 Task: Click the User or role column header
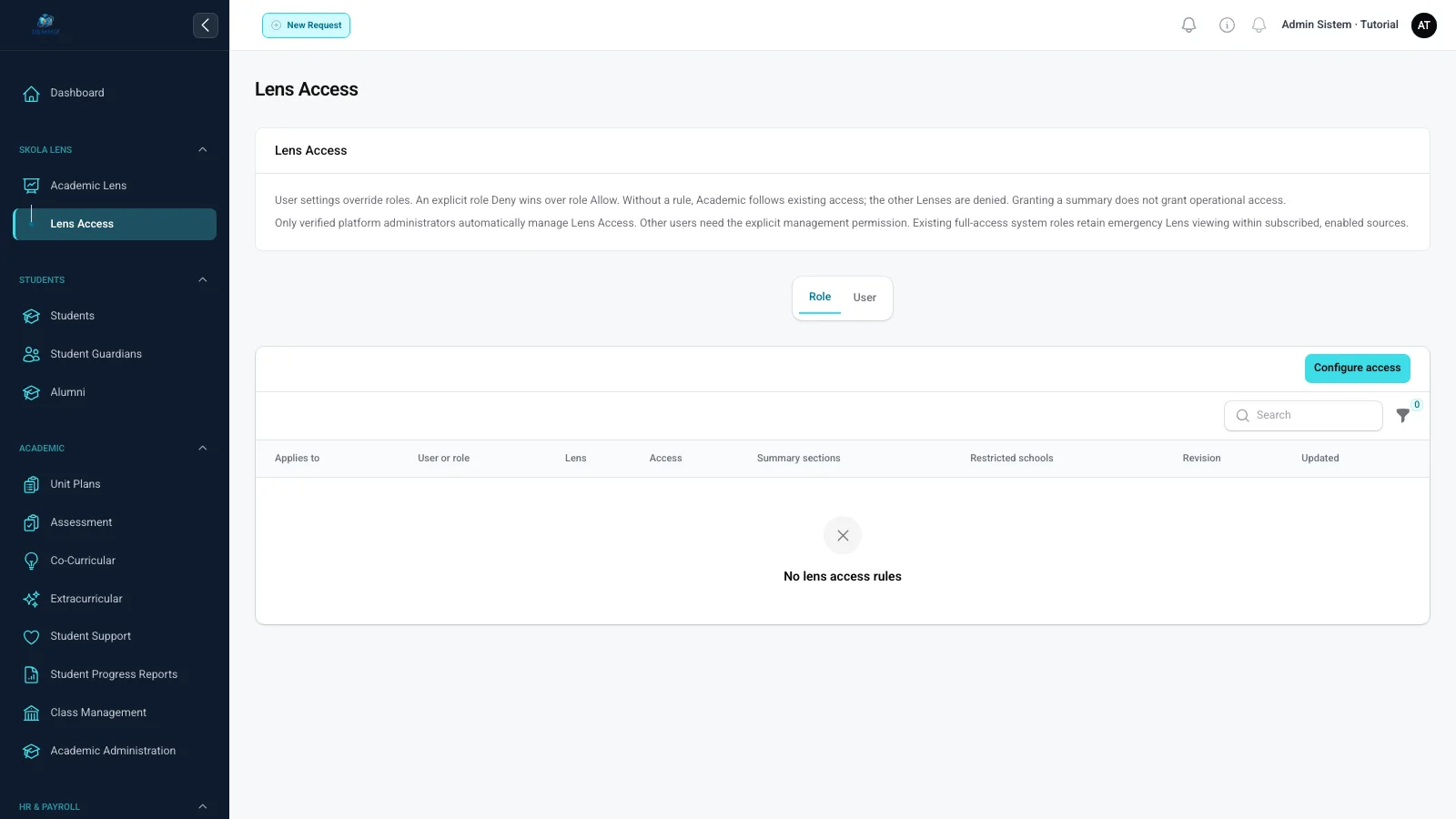click(x=443, y=459)
